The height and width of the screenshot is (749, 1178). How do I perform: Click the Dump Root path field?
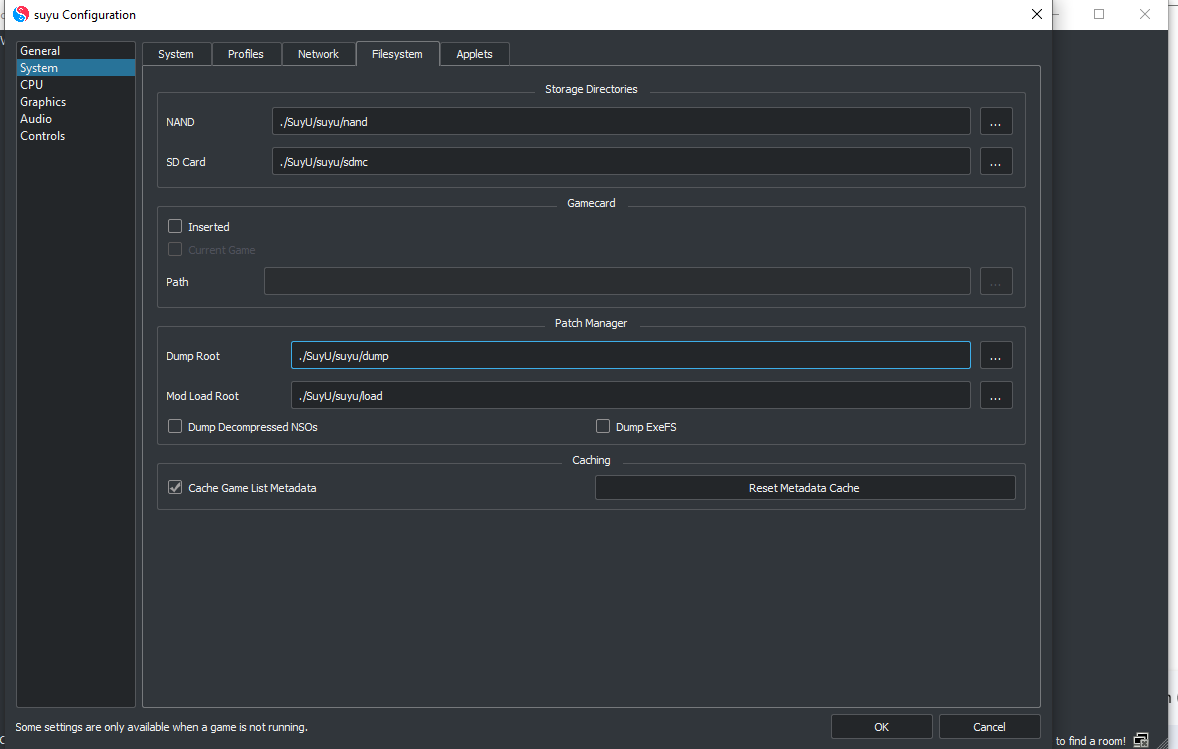point(631,356)
